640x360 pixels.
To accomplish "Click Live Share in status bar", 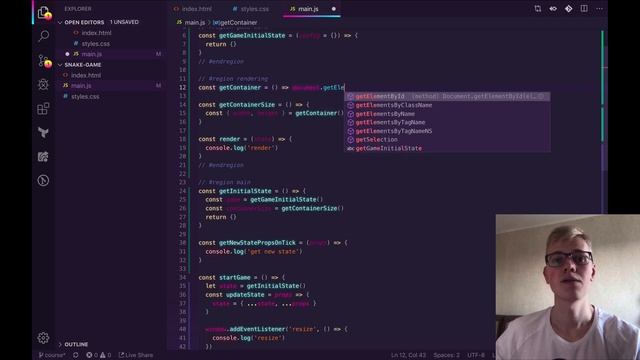I will coord(136,355).
